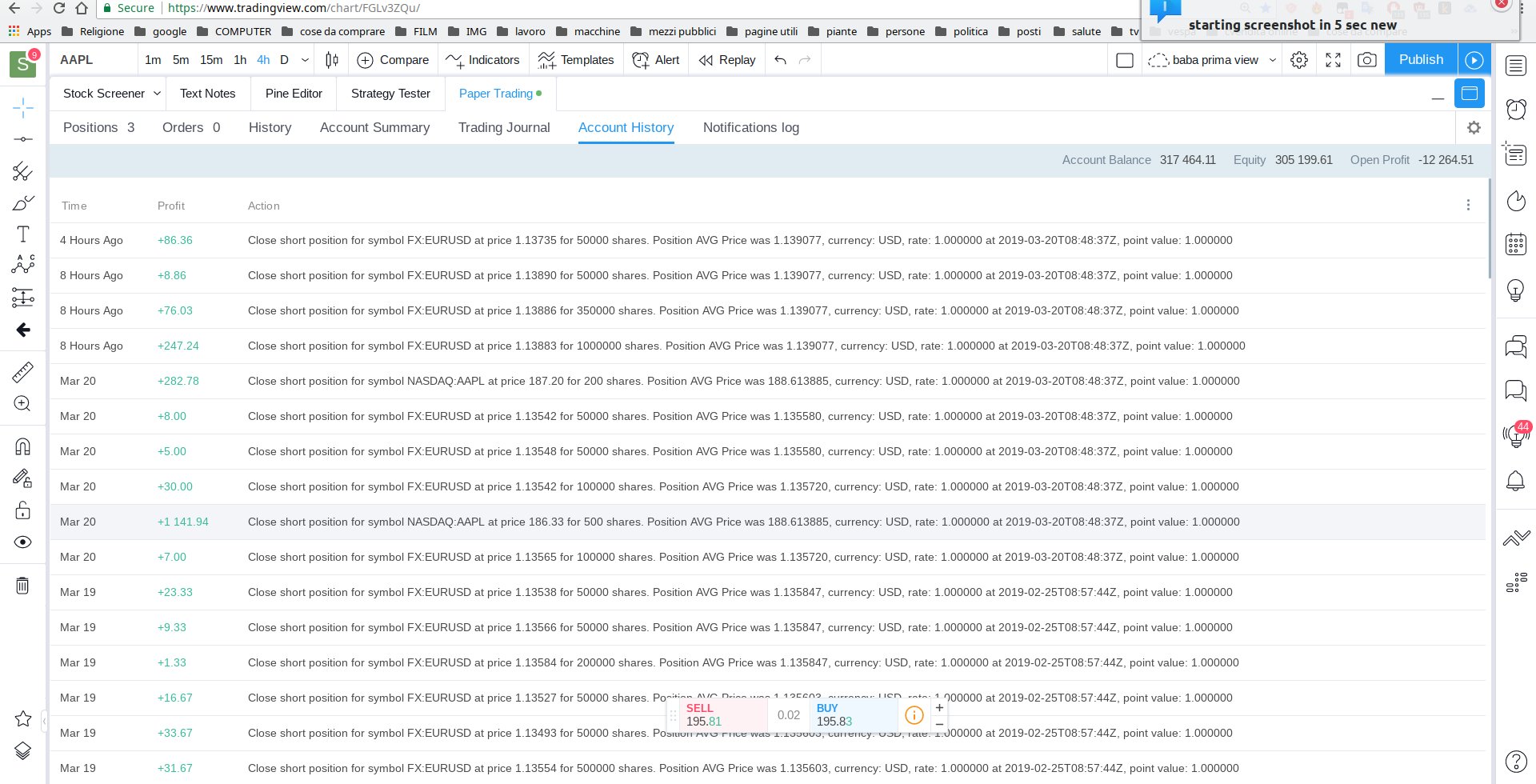The height and width of the screenshot is (784, 1536).
Task: Activate the zoom in tool
Action: coord(22,404)
